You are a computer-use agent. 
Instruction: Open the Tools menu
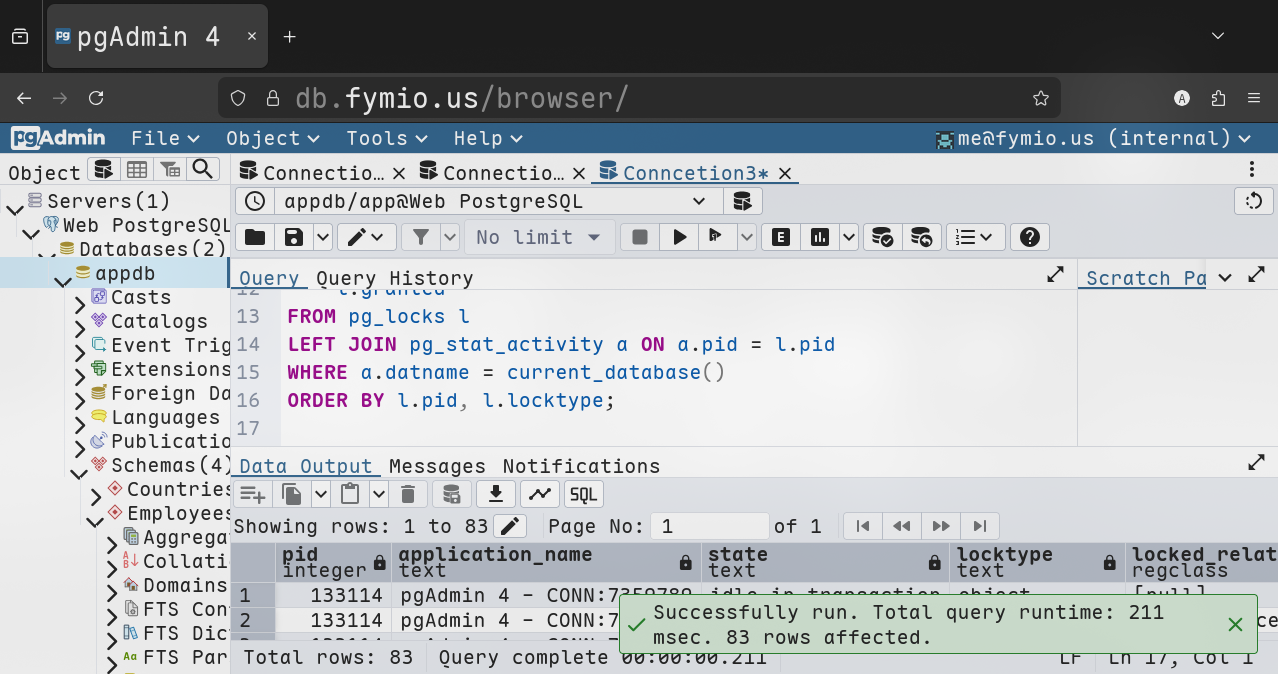point(386,138)
